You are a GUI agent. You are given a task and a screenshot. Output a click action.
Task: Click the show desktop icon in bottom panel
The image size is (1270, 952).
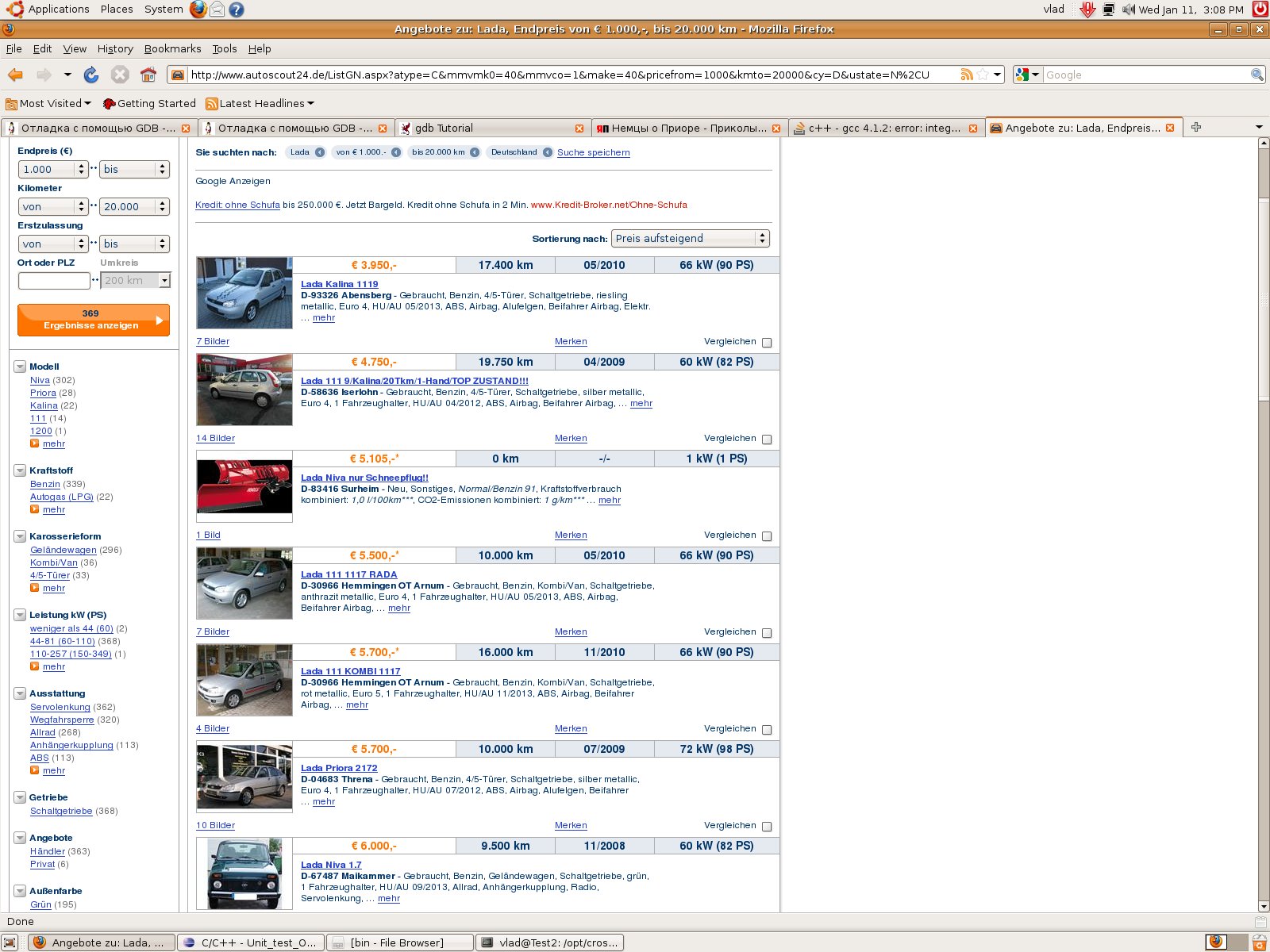point(10,942)
